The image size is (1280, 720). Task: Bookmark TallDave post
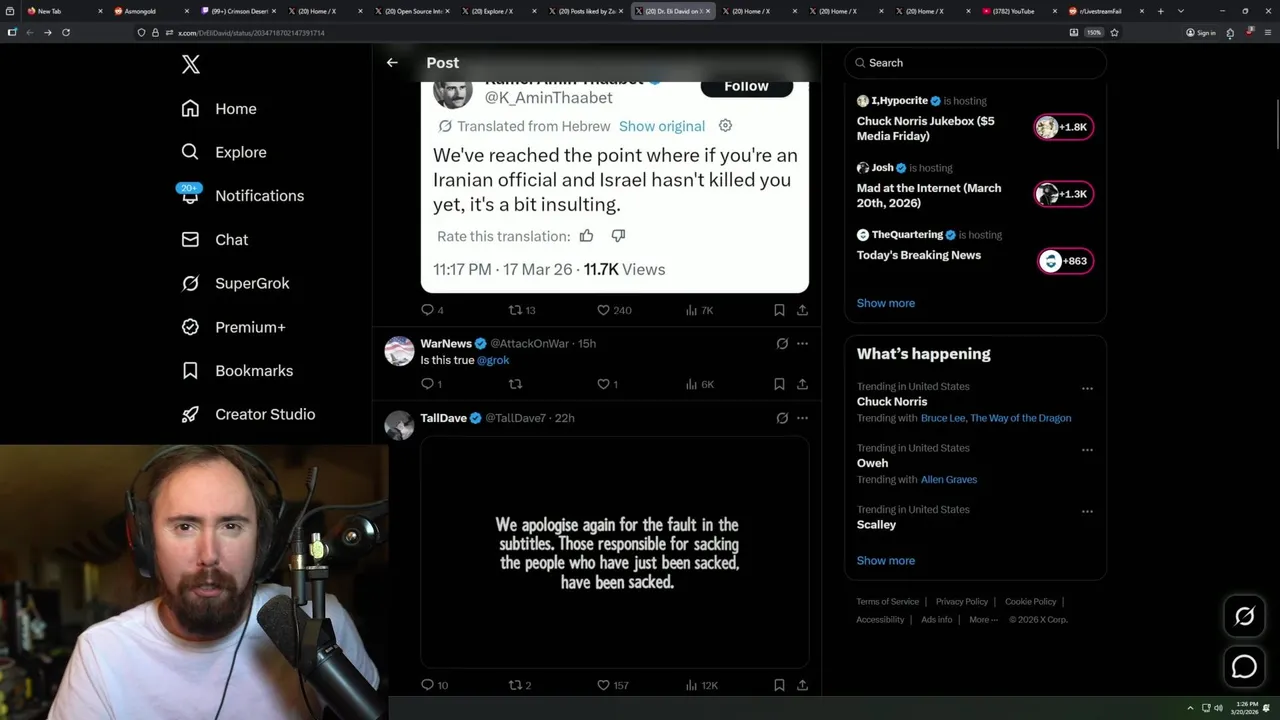click(779, 685)
